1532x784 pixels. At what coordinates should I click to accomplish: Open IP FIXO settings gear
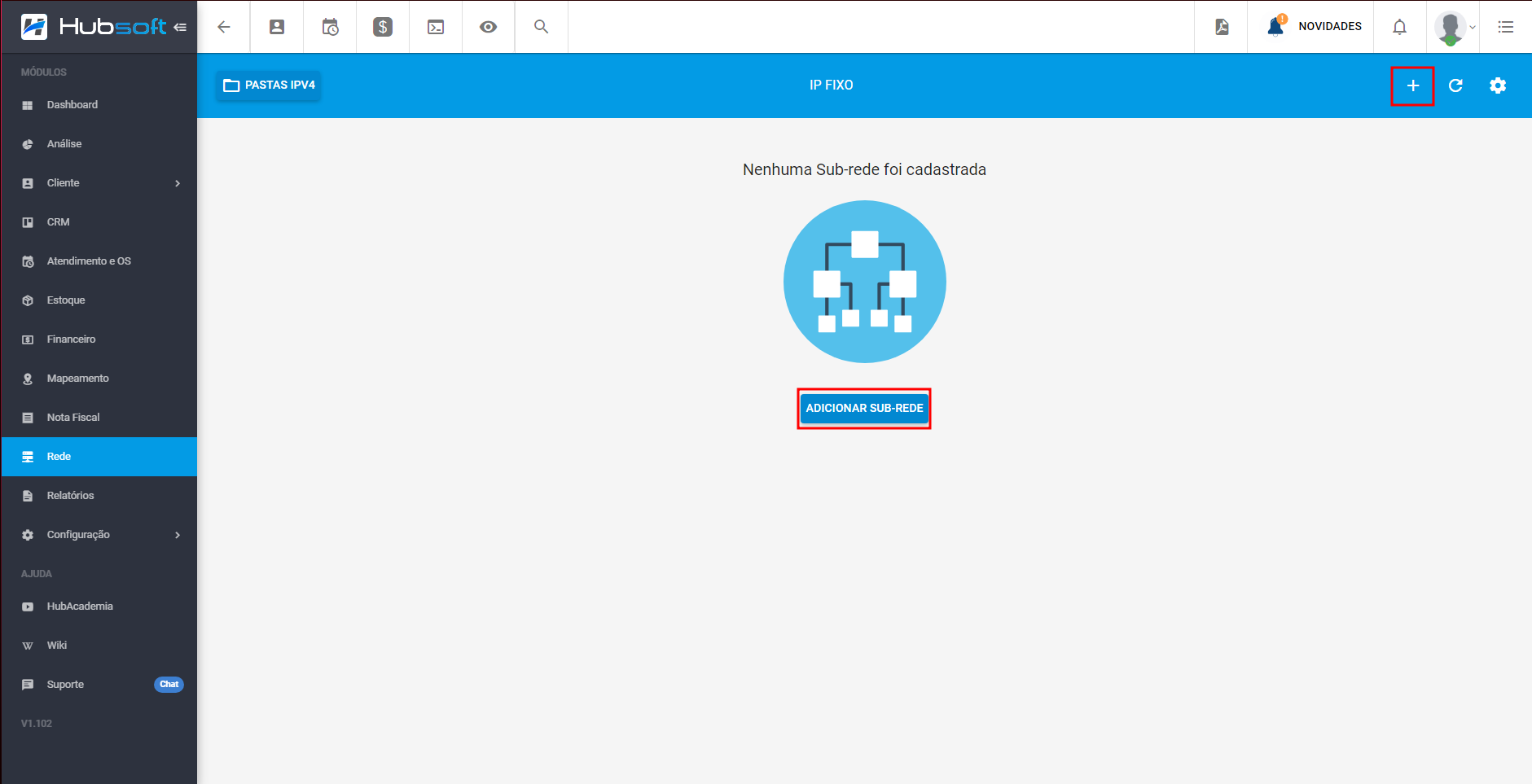click(1498, 85)
